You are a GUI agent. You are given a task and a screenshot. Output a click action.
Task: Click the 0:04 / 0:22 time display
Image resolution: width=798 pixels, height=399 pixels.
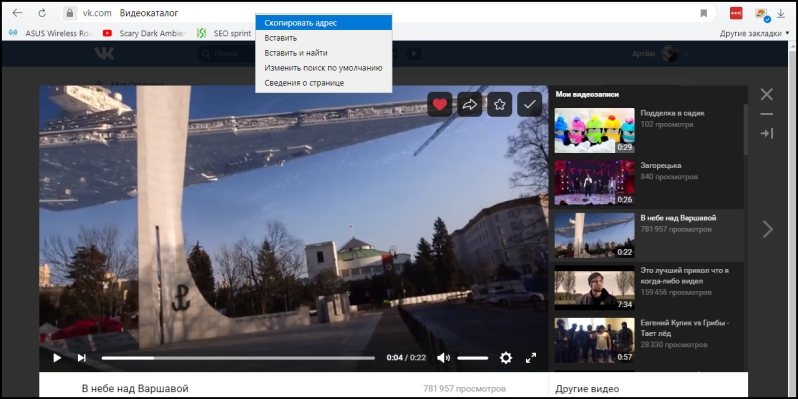406,358
